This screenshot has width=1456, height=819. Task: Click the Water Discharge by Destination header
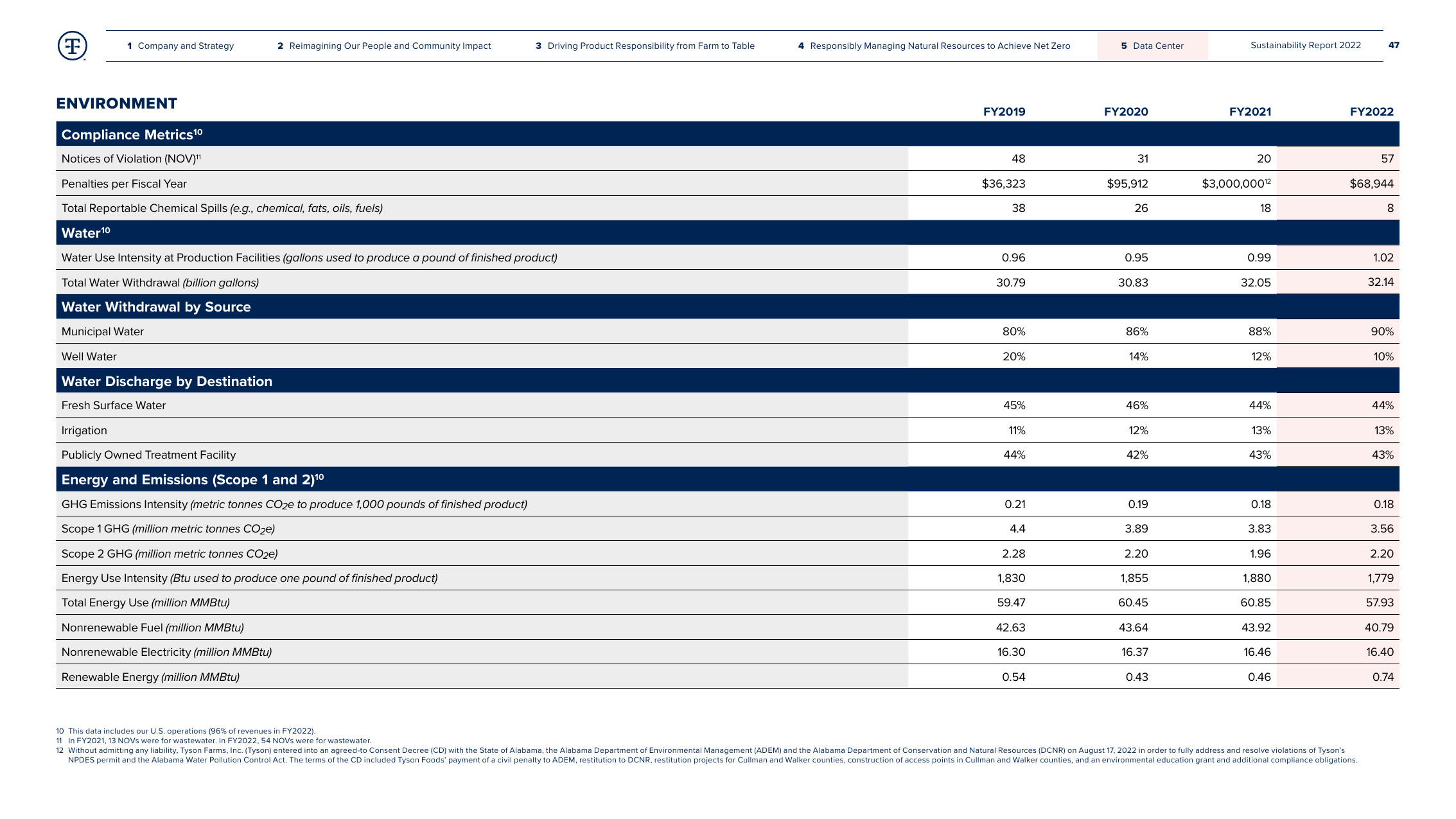pyautogui.click(x=728, y=381)
